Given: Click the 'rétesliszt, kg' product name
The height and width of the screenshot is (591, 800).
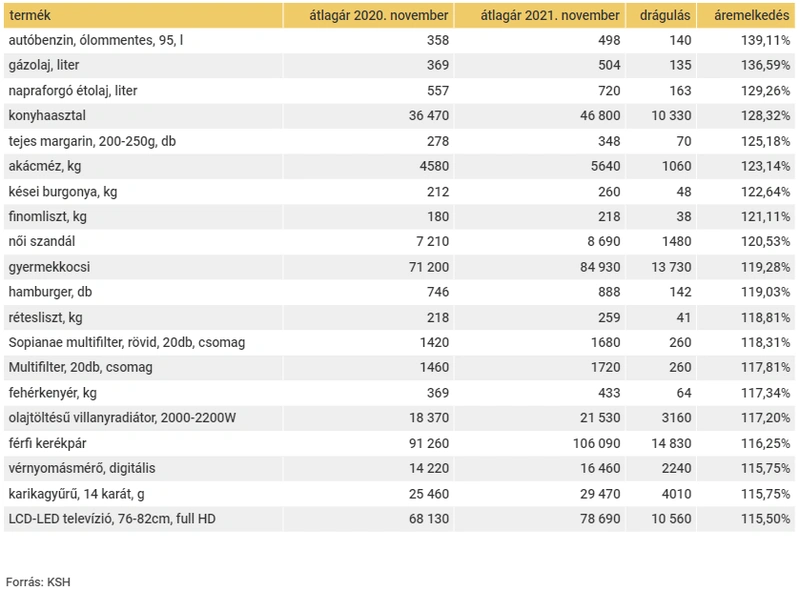Looking at the screenshot, I should pos(45,317).
